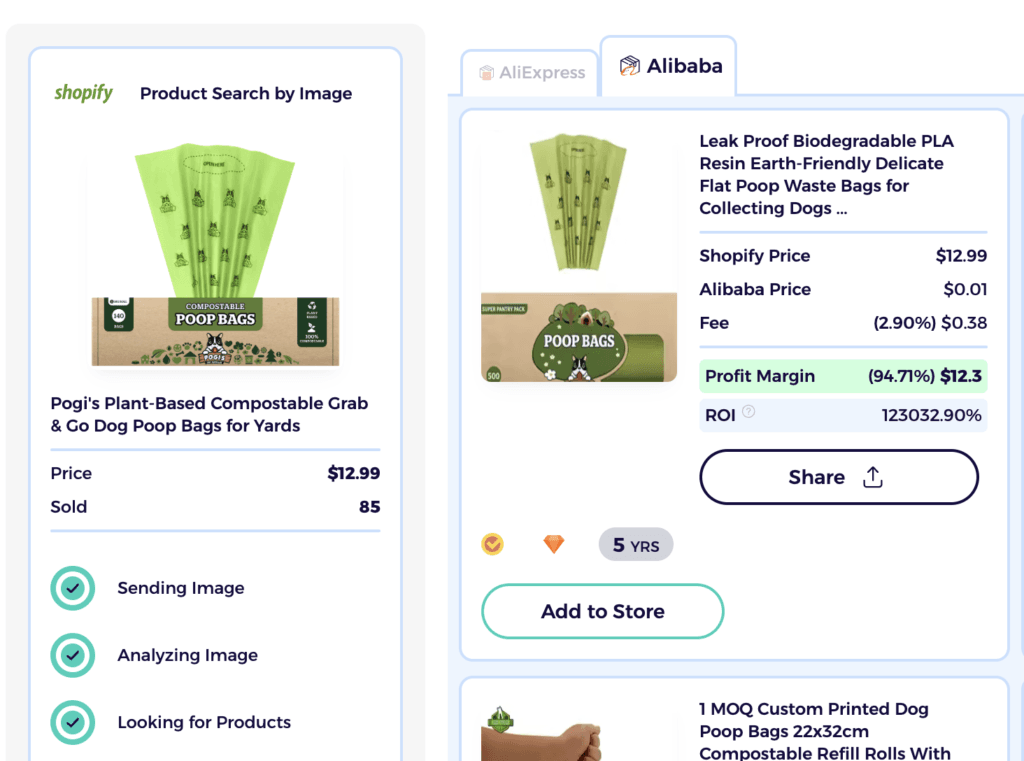Open the Leak Proof Biodegradable product title link
This screenshot has width=1024, height=761.
coord(842,174)
